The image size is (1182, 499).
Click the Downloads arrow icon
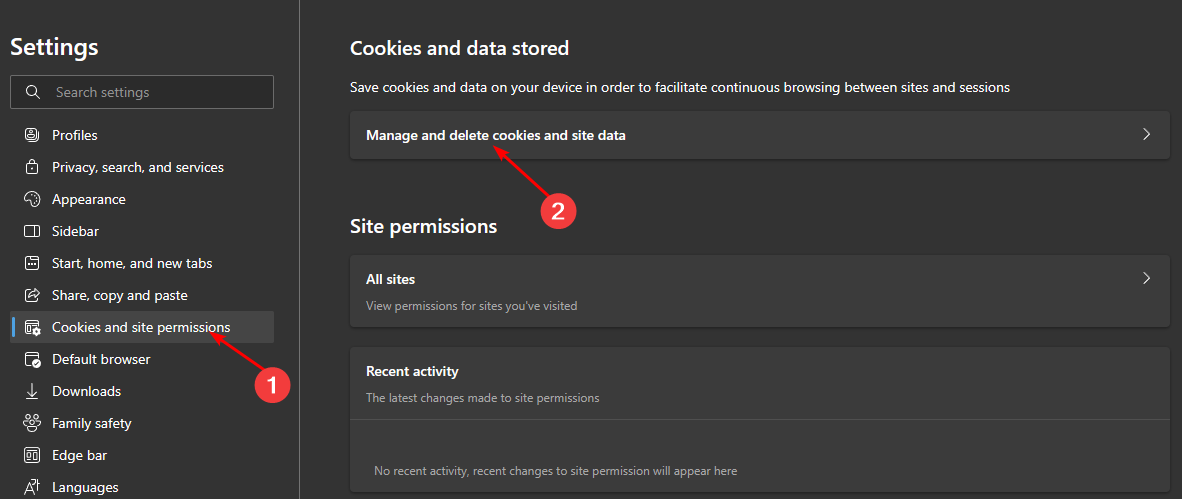[x=32, y=391]
